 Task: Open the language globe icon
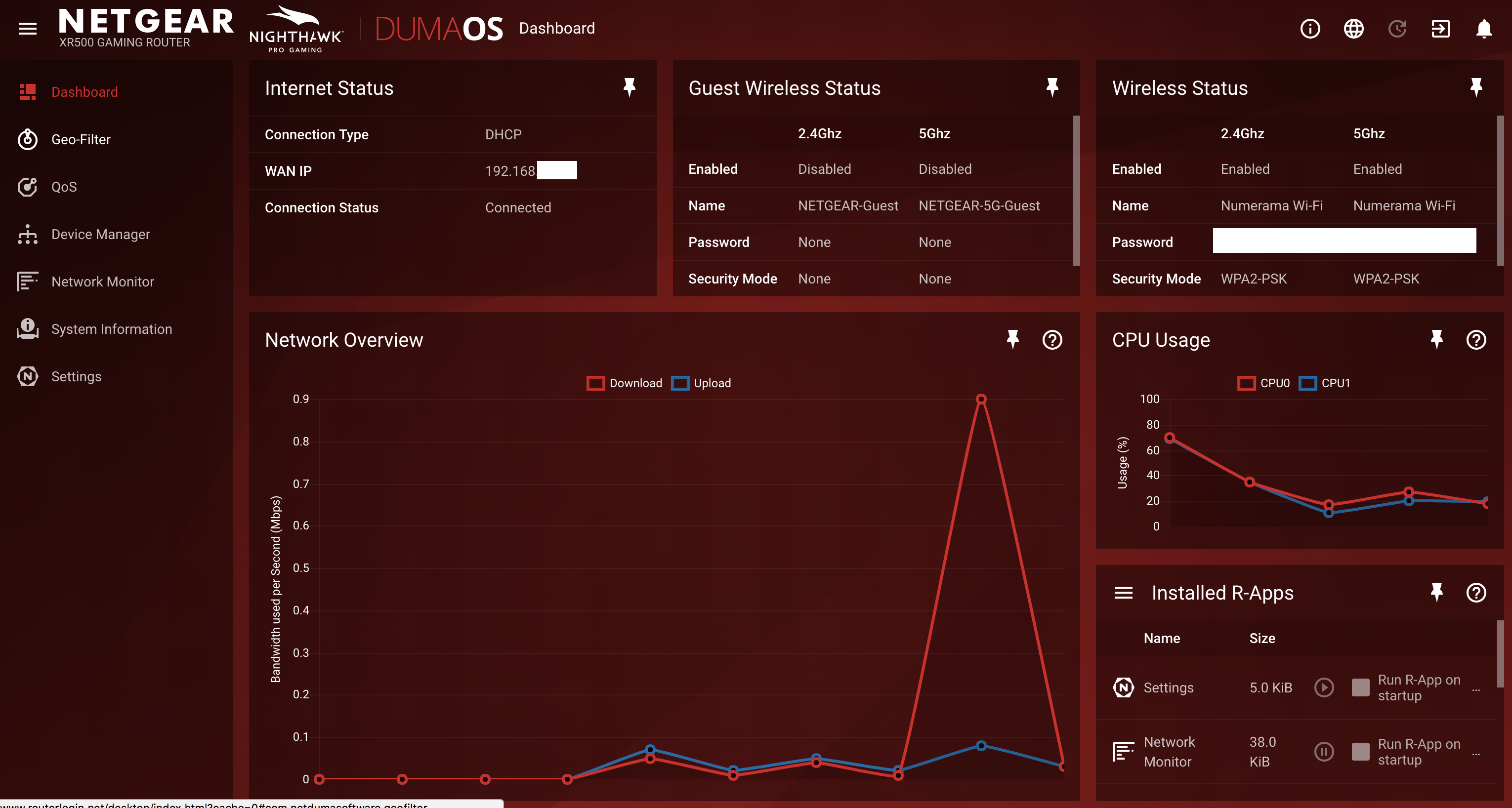coord(1353,28)
